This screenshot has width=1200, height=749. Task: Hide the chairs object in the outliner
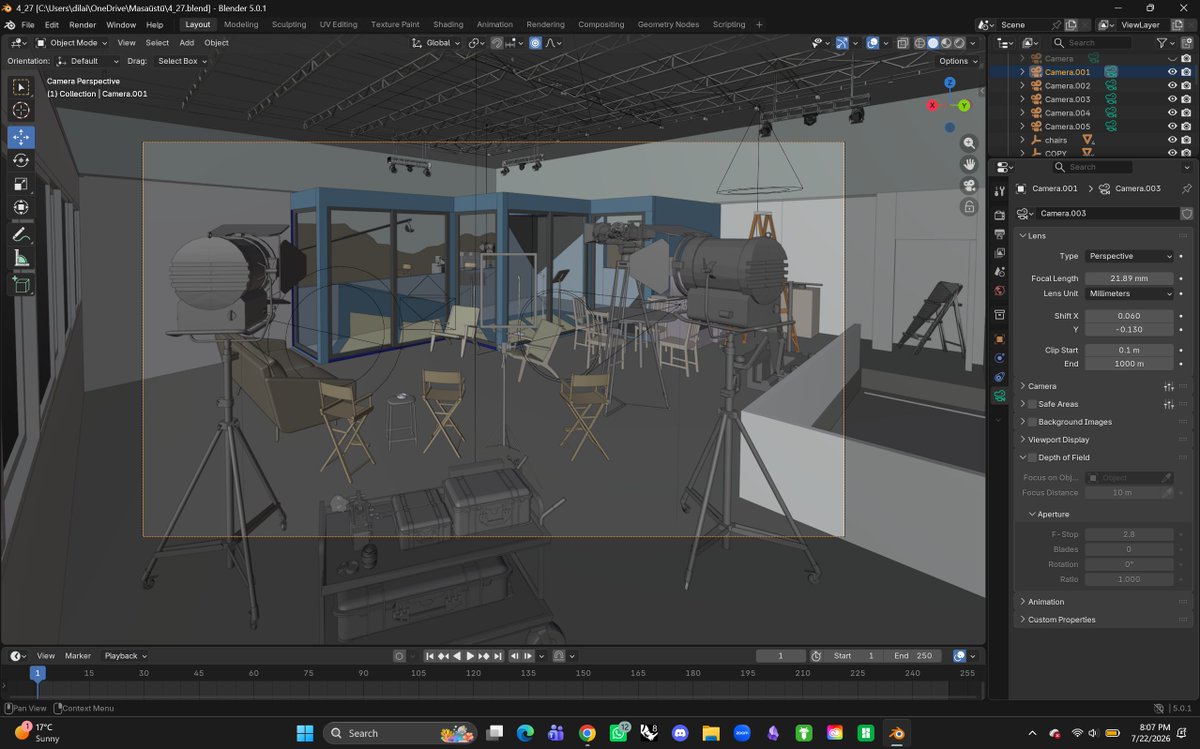coord(1172,140)
